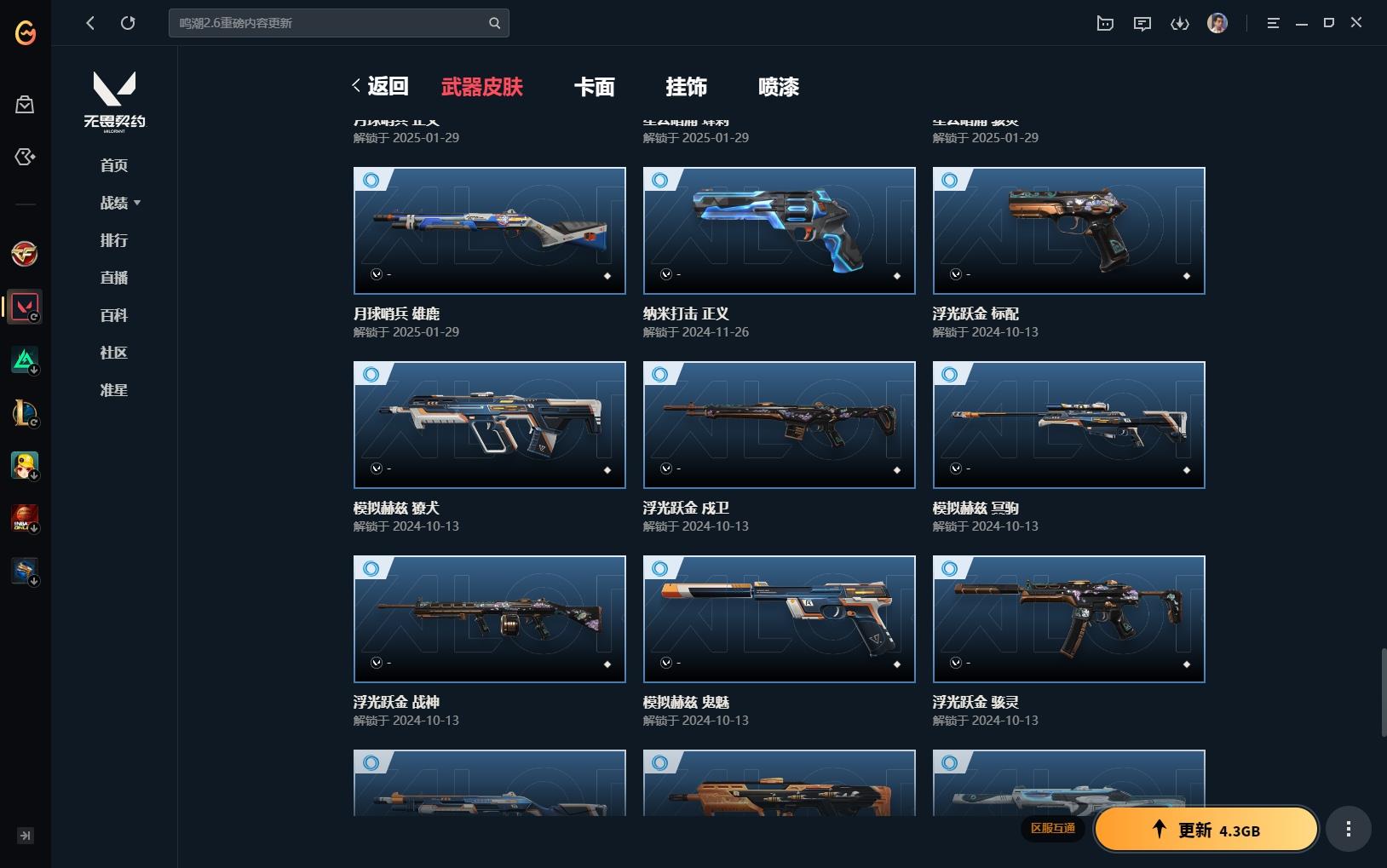Switch to the 挂饰 tab
Viewport: 1387px width, 868px height.
(686, 87)
